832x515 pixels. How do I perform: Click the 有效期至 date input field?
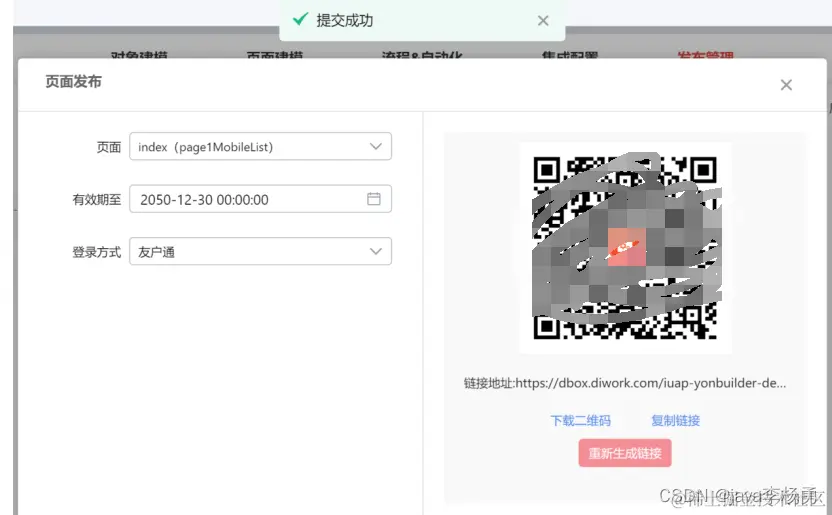pos(261,199)
